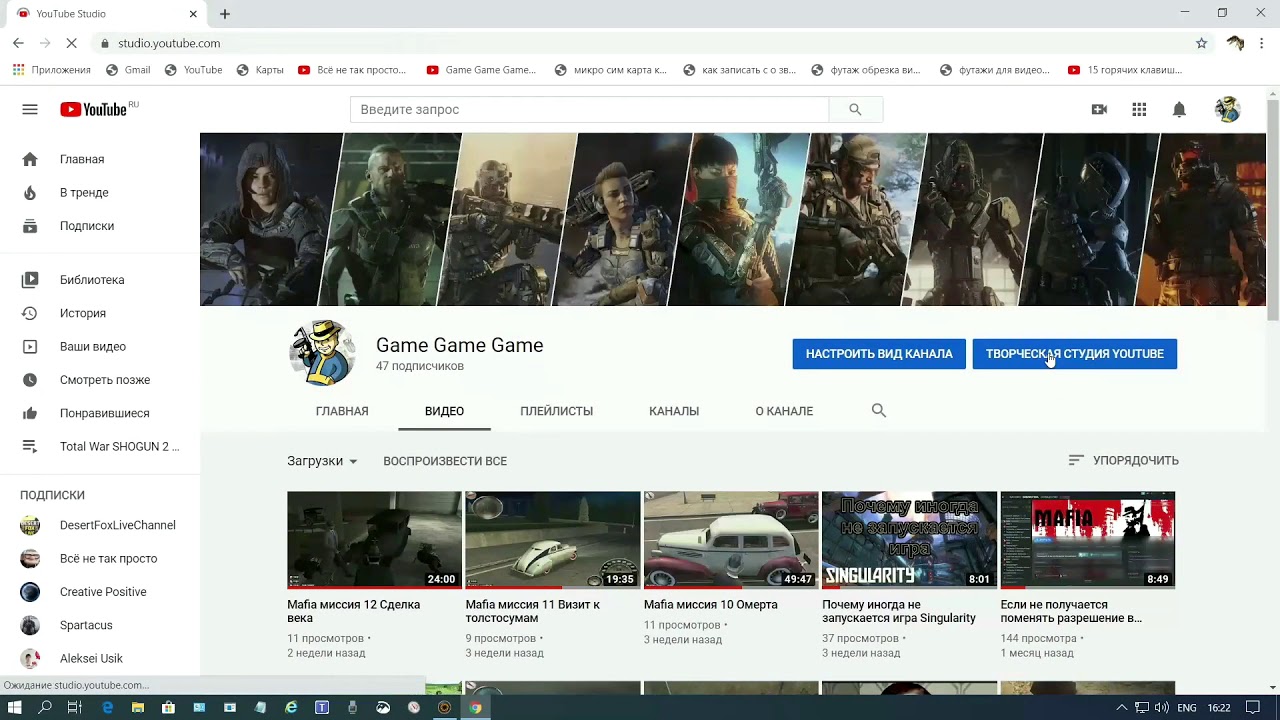This screenshot has height=720, width=1280.
Task: Open Task View on taskbar
Action: (74, 707)
